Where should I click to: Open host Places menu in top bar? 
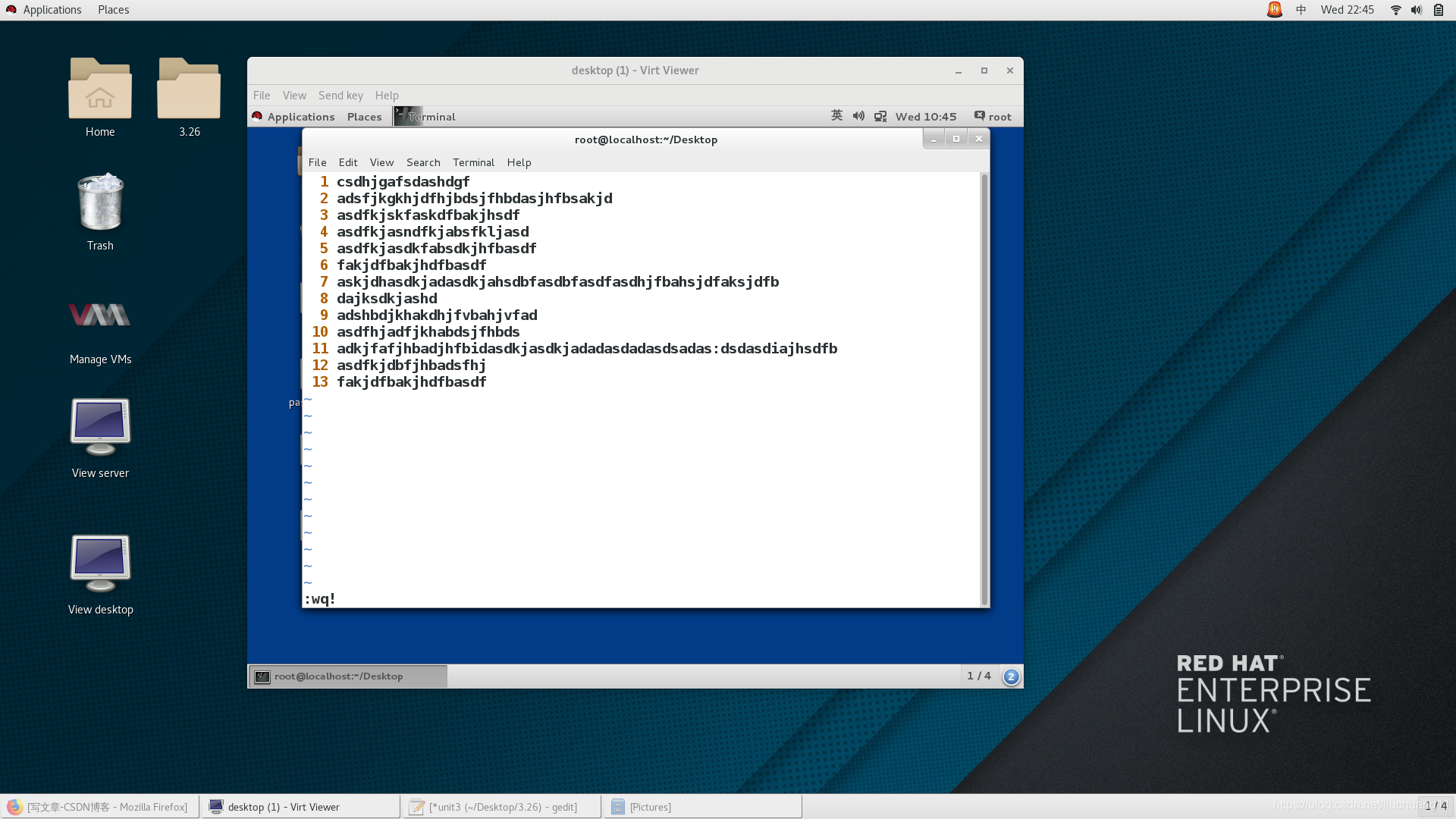click(x=113, y=10)
